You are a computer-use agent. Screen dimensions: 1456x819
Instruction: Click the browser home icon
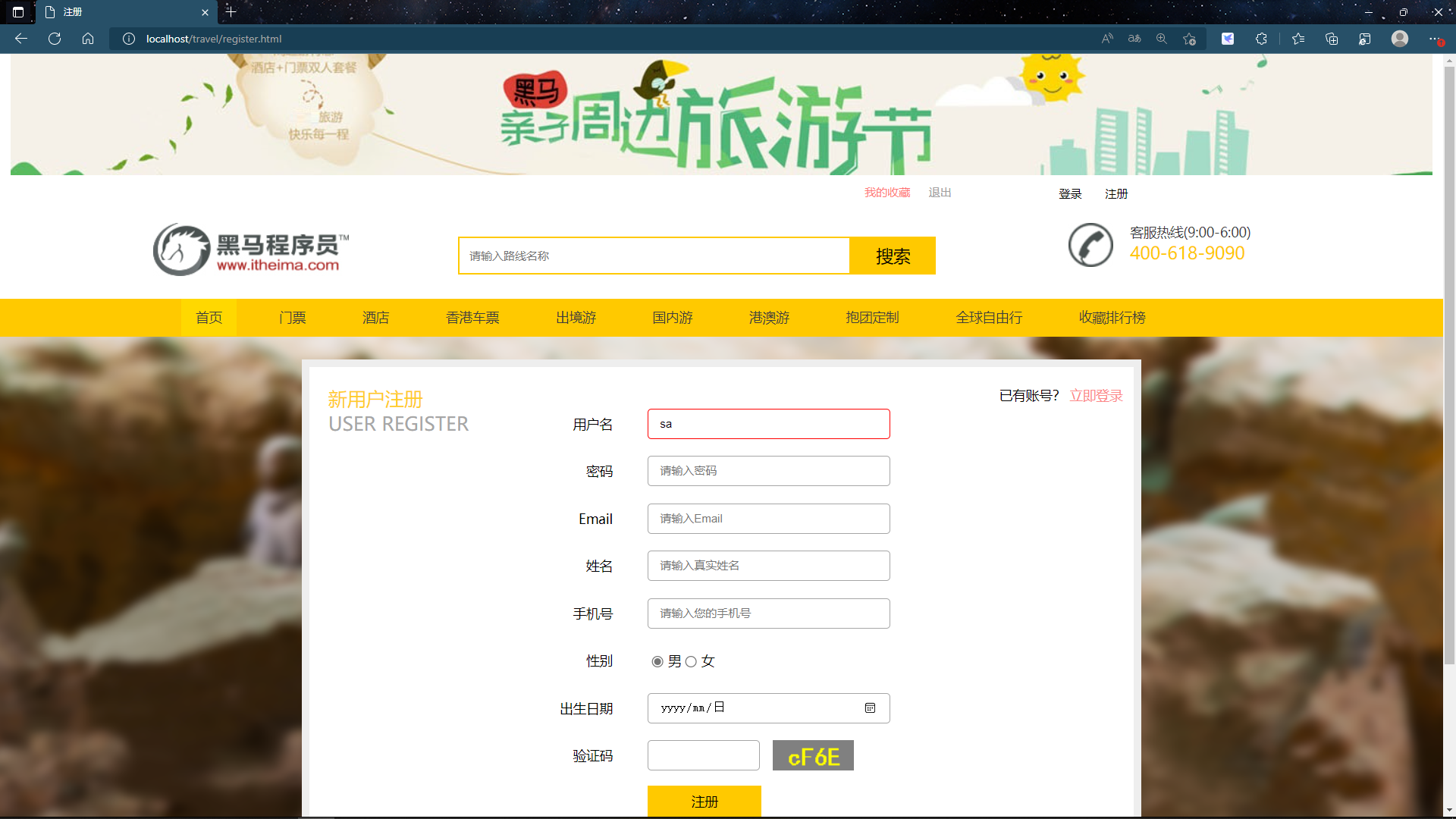click(88, 39)
